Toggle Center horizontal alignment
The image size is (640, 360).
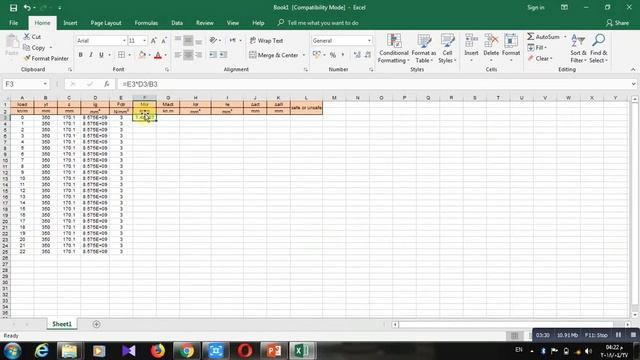(188, 55)
